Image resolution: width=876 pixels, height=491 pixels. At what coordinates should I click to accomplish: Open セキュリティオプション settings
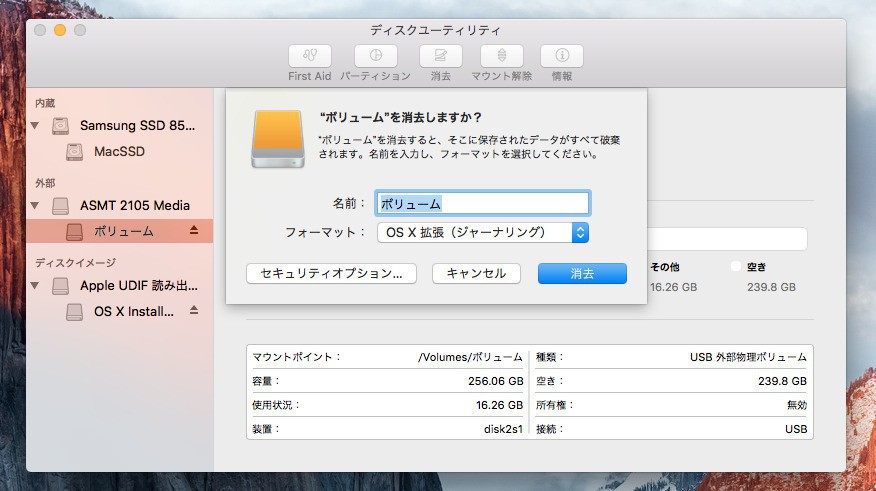click(x=331, y=273)
